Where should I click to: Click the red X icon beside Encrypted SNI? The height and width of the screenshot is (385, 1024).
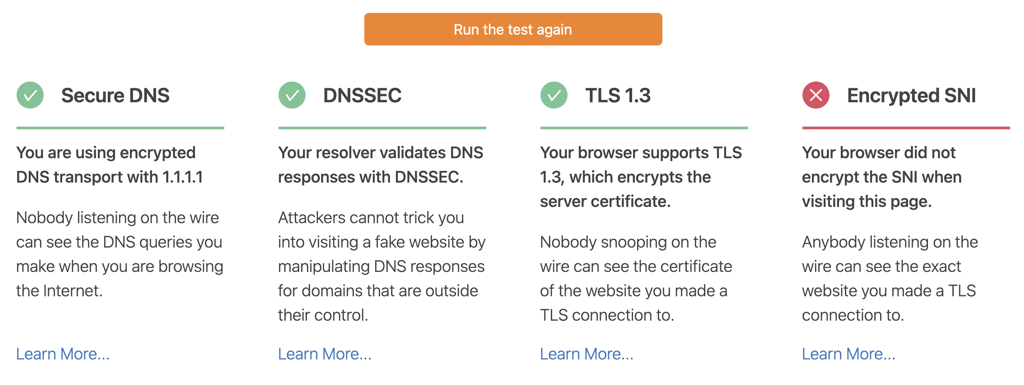point(816,95)
